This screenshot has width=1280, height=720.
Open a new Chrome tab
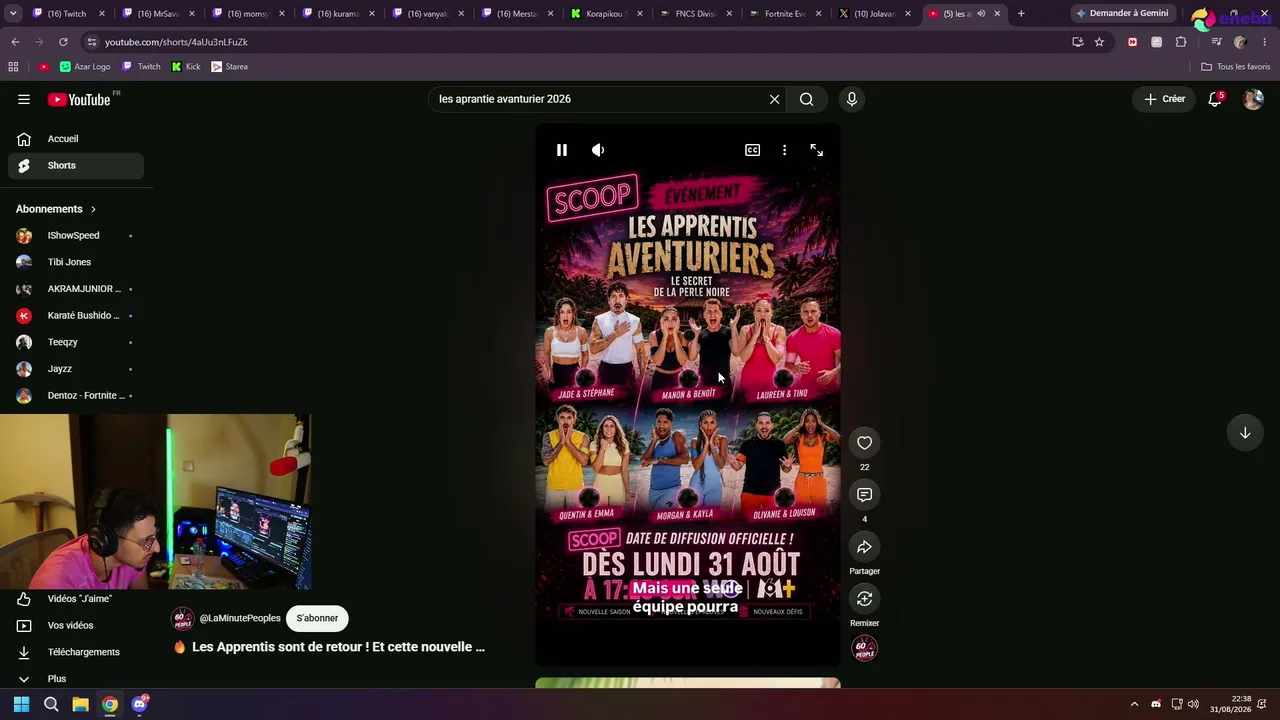pyautogui.click(x=1021, y=14)
